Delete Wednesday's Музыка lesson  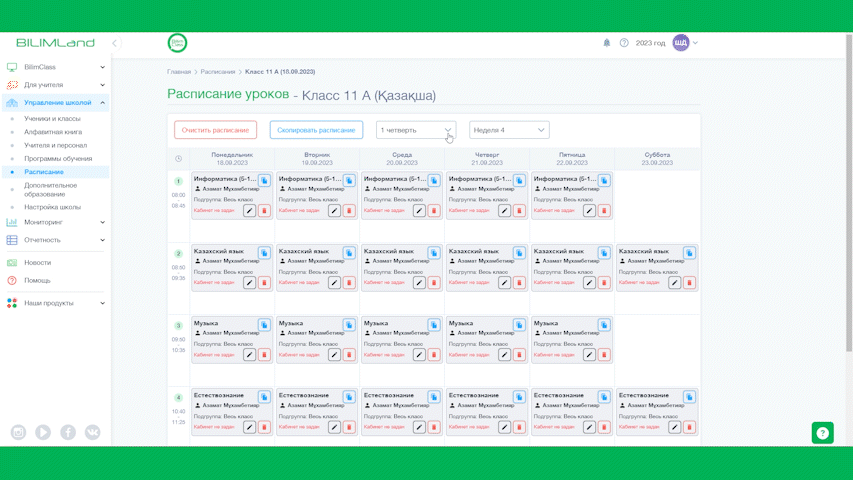pos(434,355)
